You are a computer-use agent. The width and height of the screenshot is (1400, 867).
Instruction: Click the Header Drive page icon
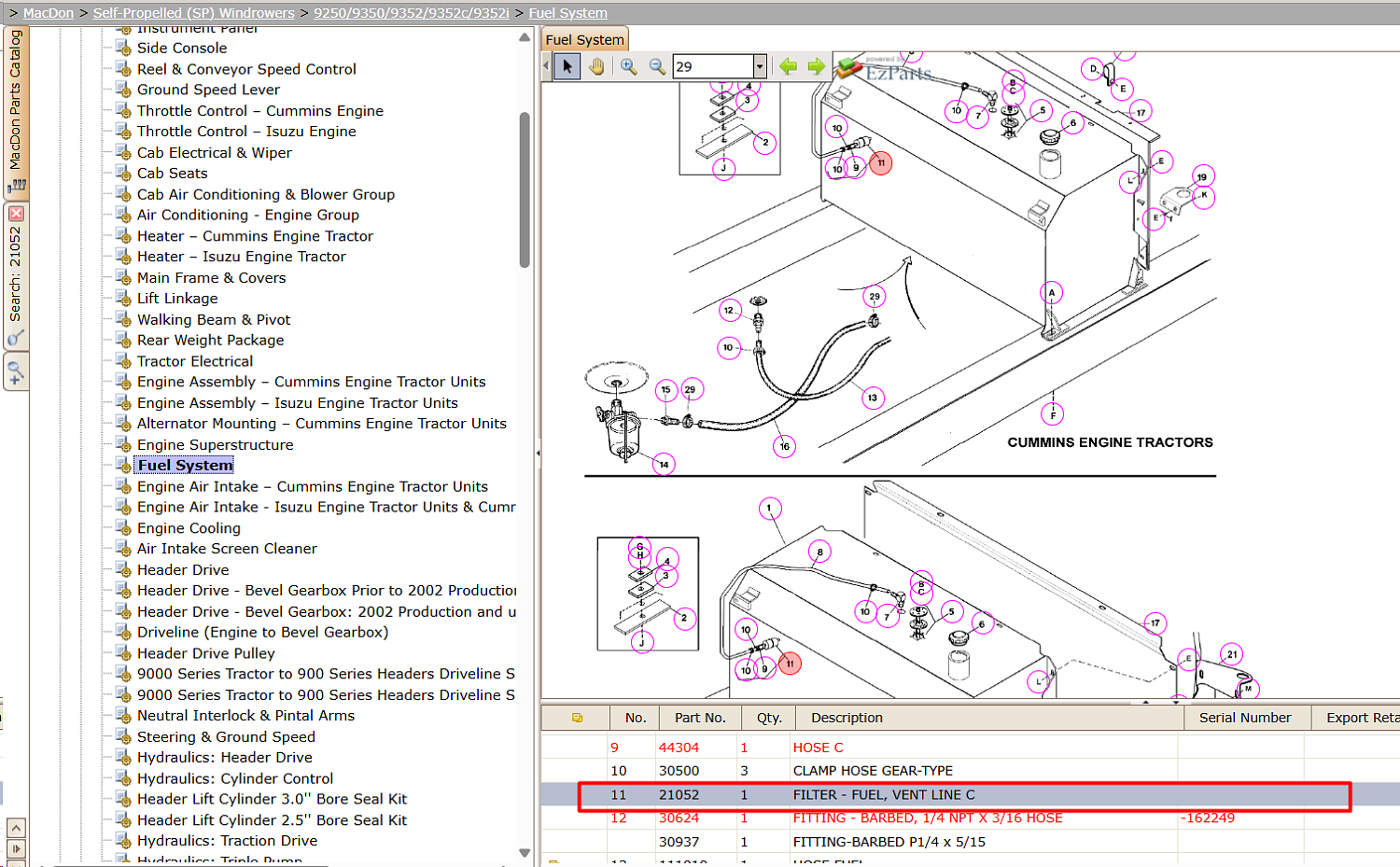point(123,569)
